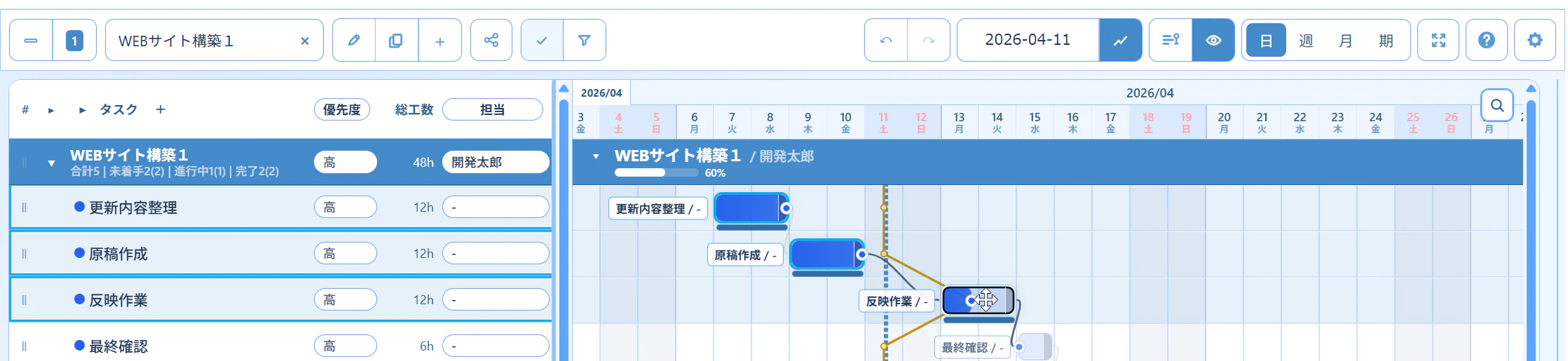Screen dimensions: 1568x361
Task: Click drag handle of 反映作業 row
Action: click(x=25, y=300)
